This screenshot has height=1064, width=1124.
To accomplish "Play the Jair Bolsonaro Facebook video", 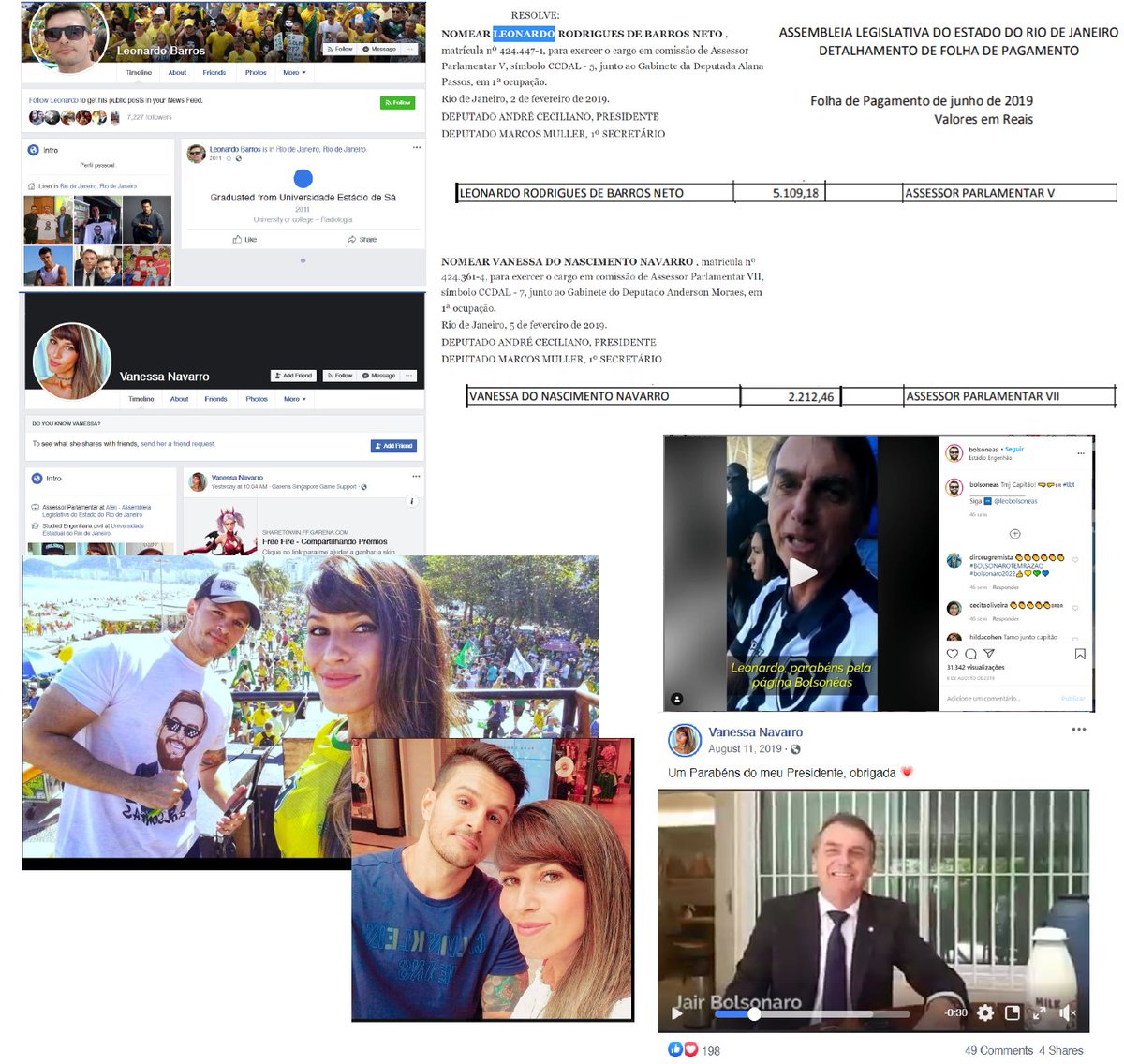I will point(678,1012).
